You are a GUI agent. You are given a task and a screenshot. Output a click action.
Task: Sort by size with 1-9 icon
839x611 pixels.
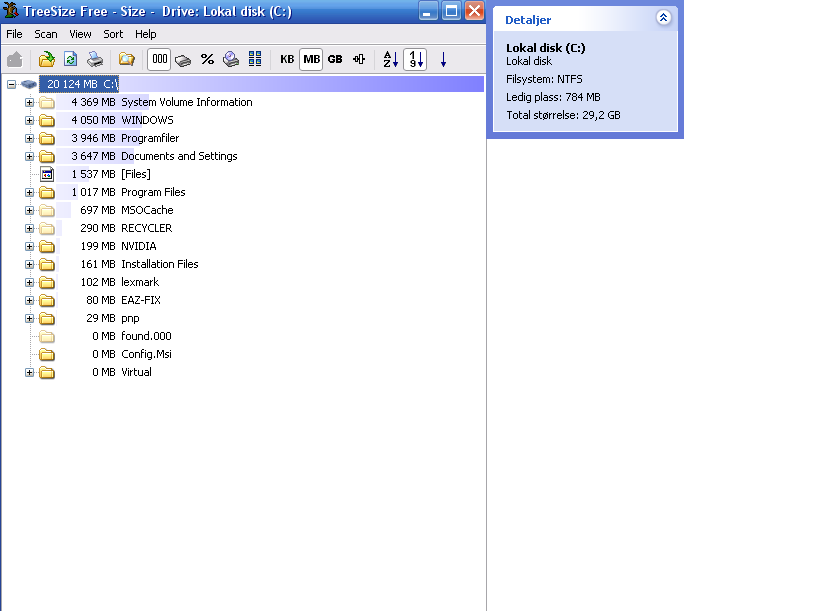(416, 59)
